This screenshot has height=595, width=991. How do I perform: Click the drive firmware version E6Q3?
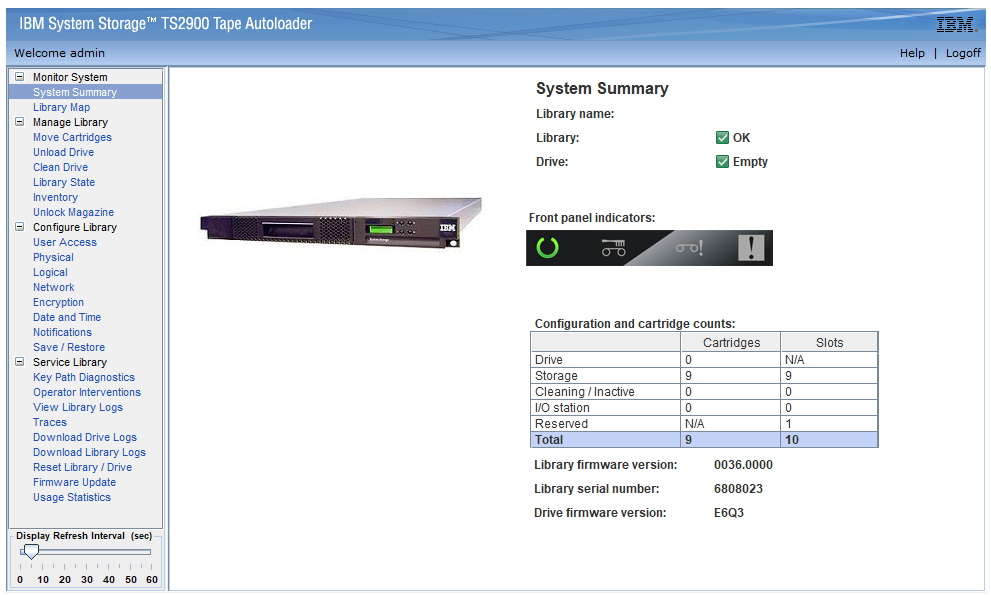tap(729, 513)
